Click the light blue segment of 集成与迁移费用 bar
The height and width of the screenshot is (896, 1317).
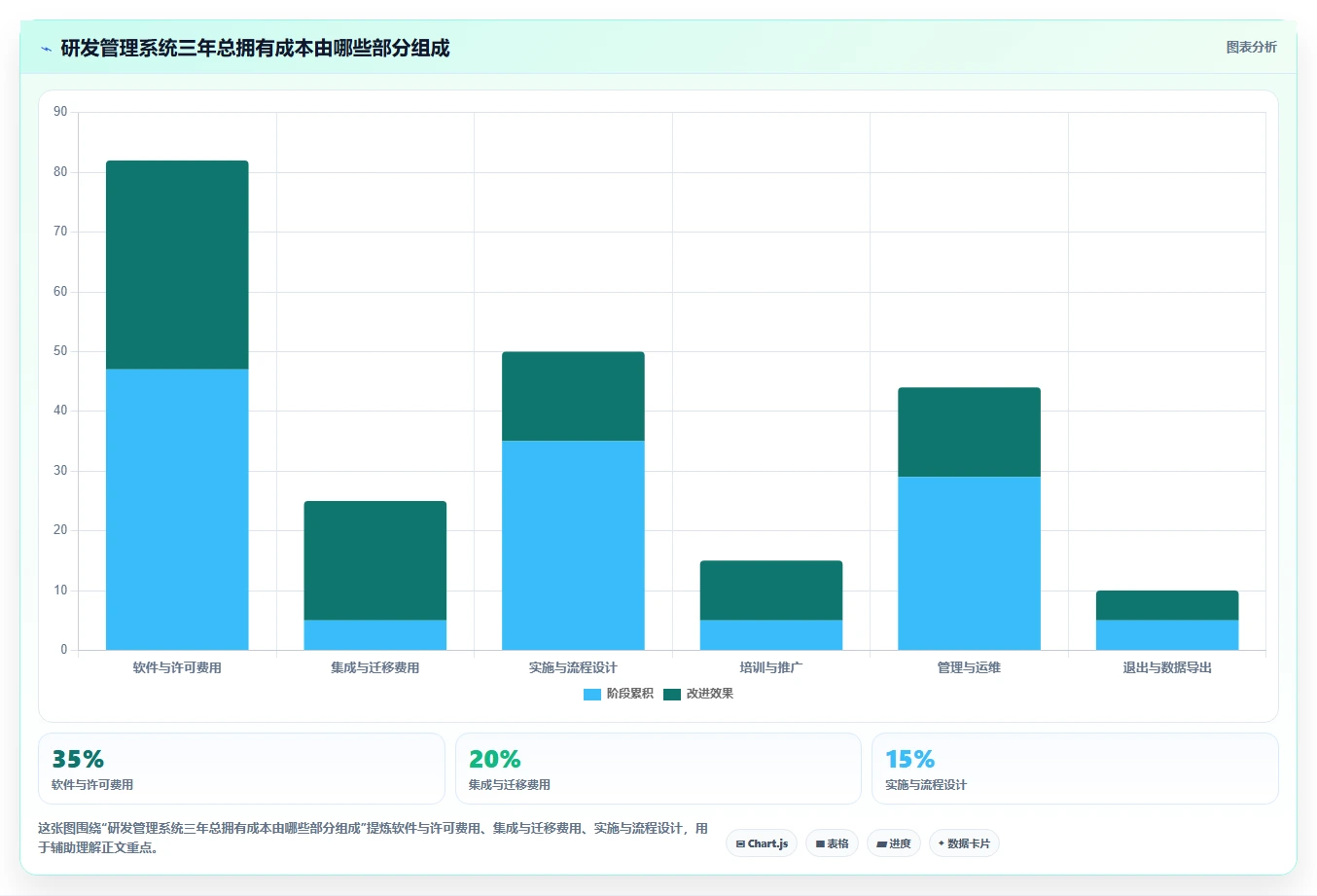[375, 635]
